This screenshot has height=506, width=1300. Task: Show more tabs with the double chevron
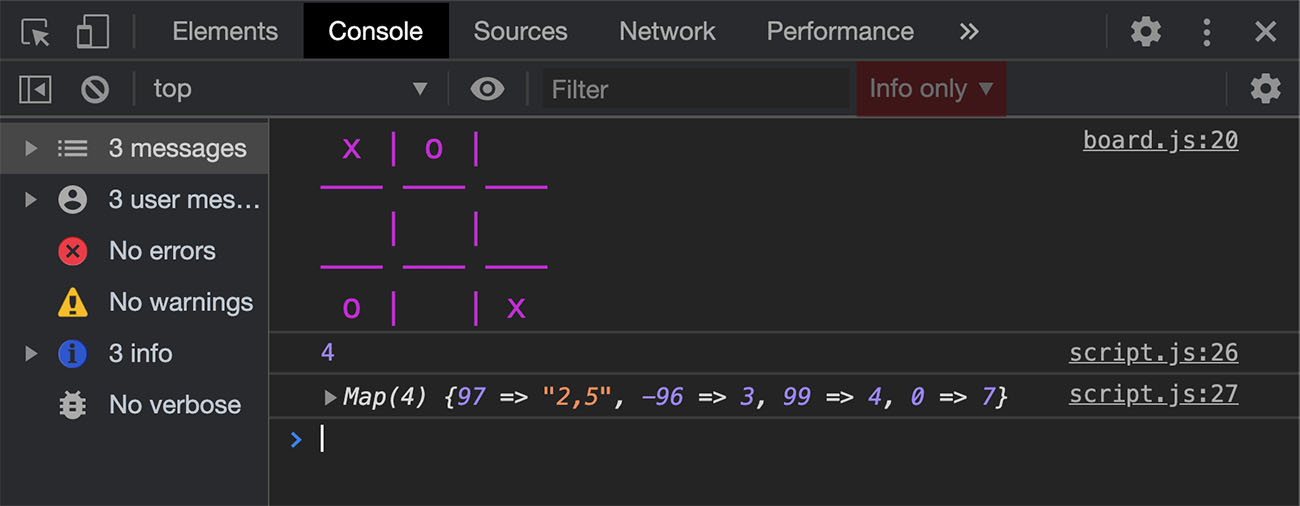[968, 32]
